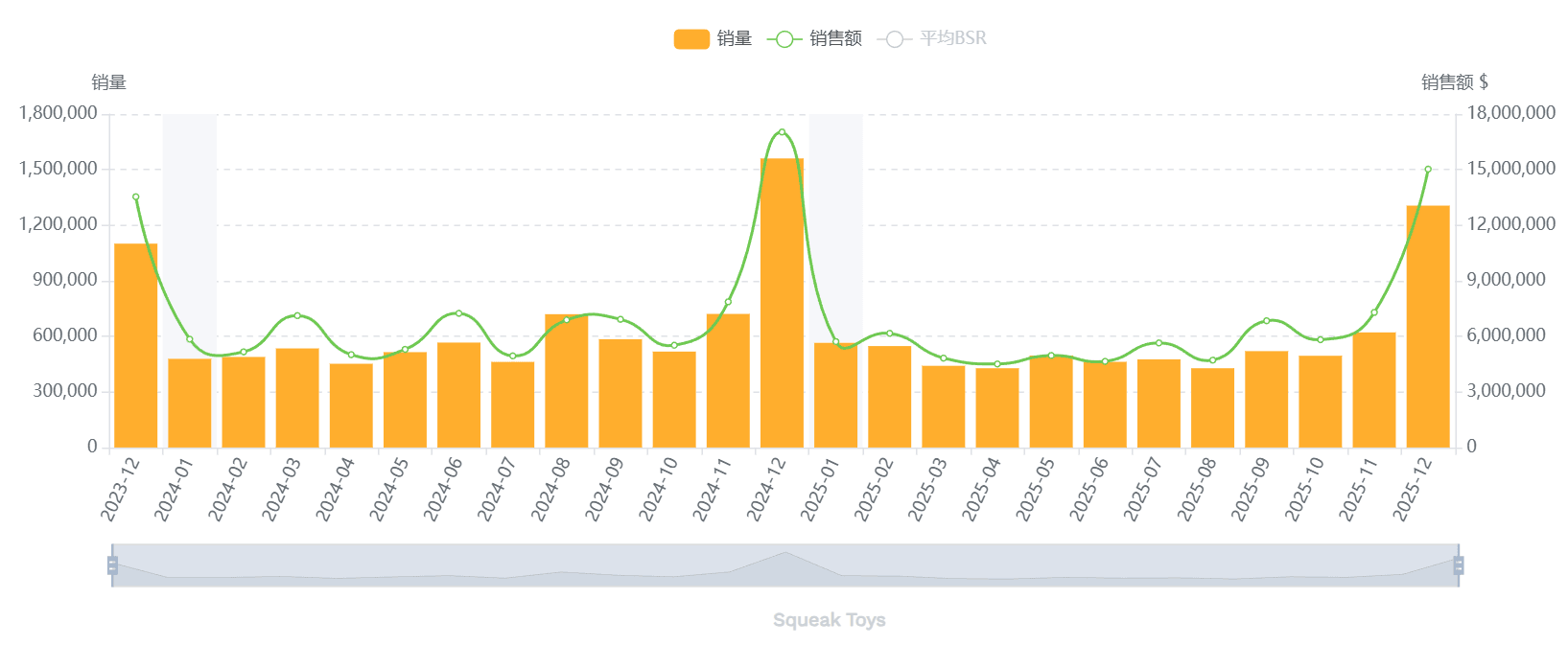Click the 2025-12 green data point marker
Image resolution: width=1568 pixels, height=645 pixels.
click(x=1428, y=170)
